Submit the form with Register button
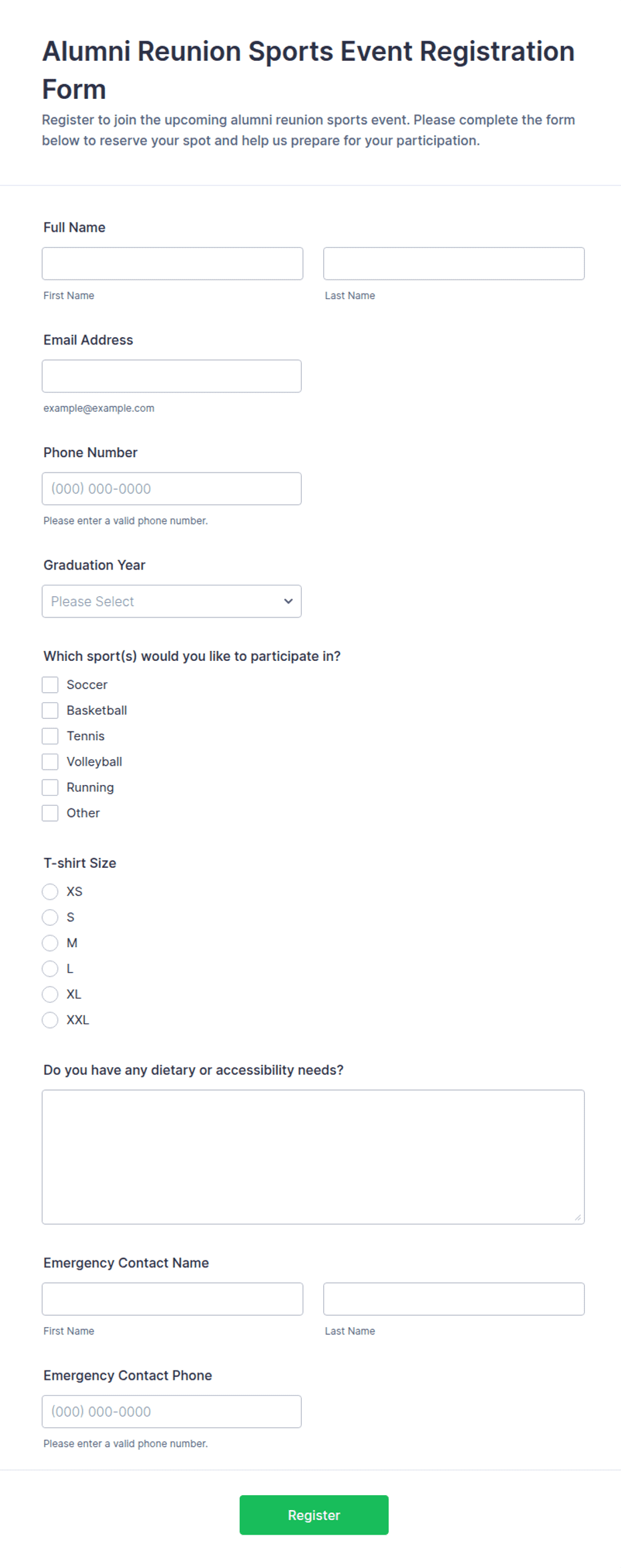Screen dimensions: 621x1568 tap(314, 1515)
